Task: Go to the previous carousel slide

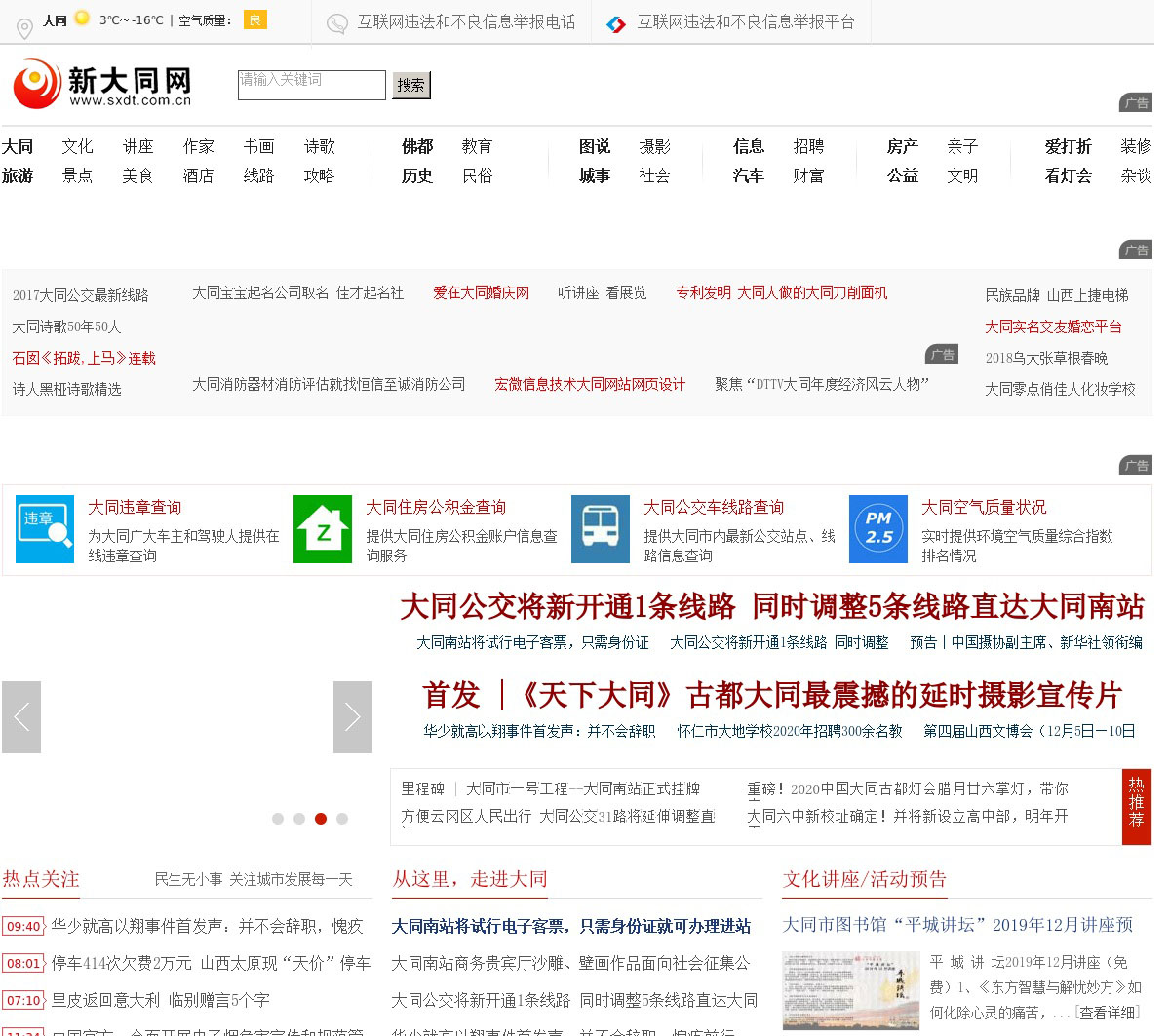Action: (x=21, y=717)
